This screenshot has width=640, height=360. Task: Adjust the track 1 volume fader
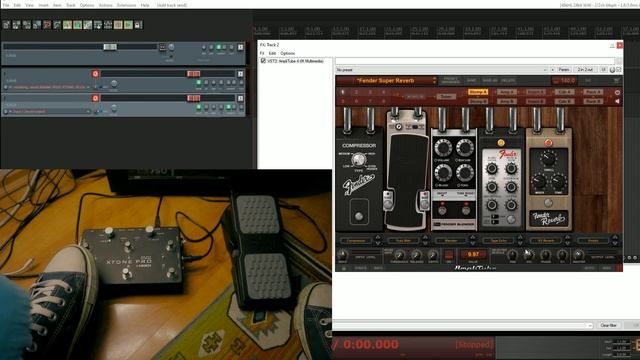point(193,74)
